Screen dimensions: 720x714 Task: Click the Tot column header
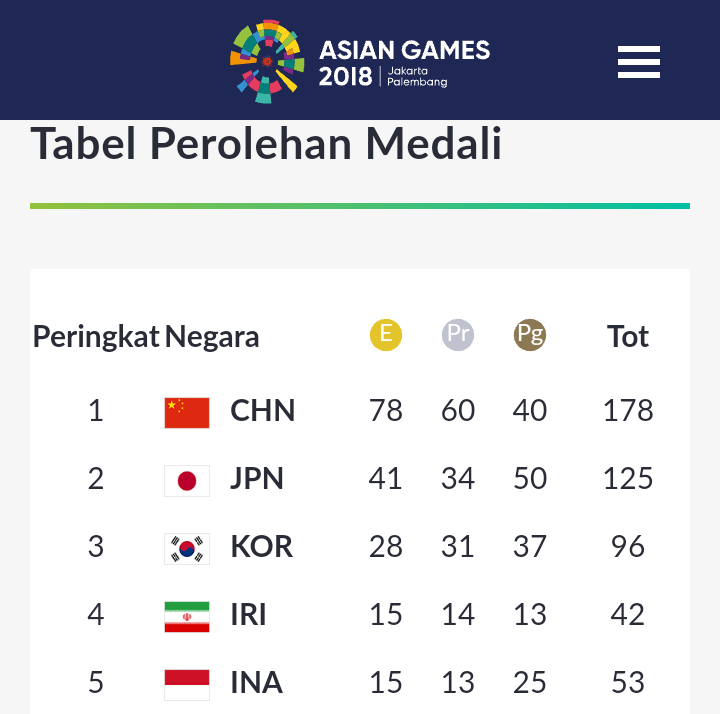point(627,336)
